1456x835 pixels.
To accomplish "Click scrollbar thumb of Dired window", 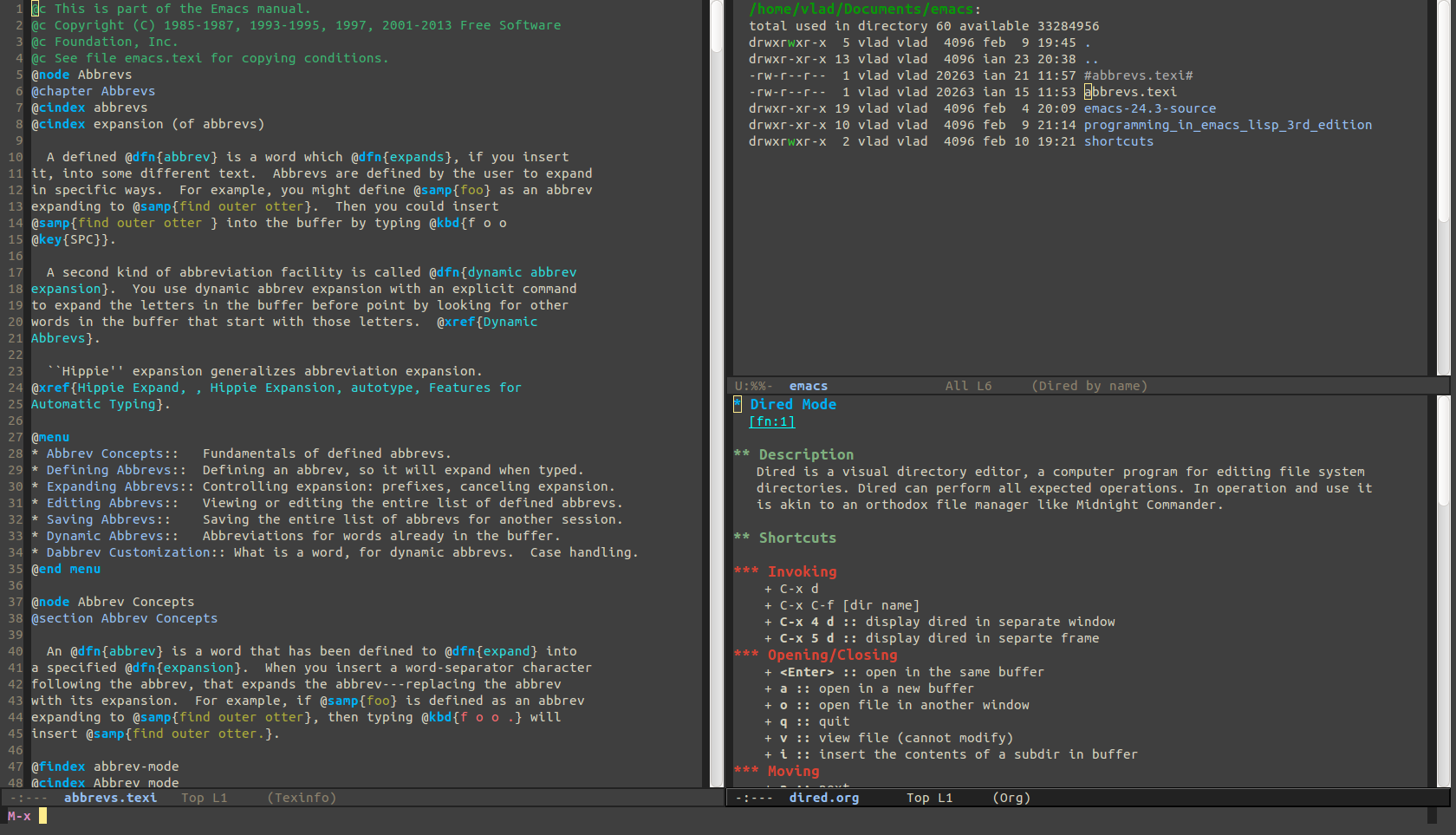I will click(x=1443, y=111).
